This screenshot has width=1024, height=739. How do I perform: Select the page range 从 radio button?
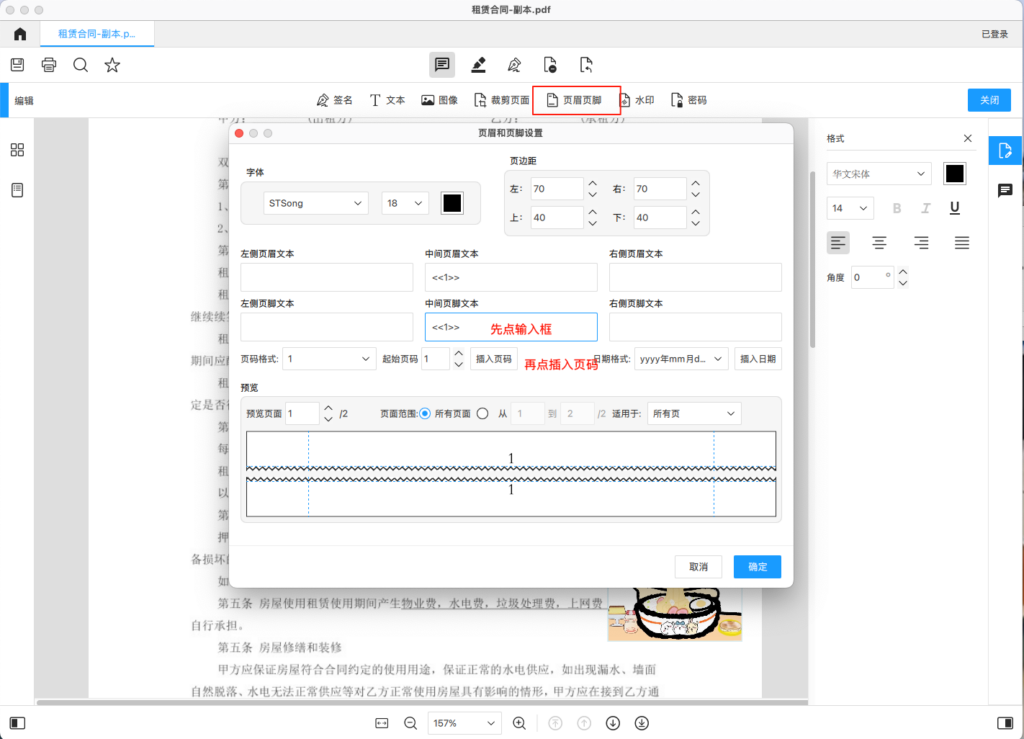pos(483,413)
